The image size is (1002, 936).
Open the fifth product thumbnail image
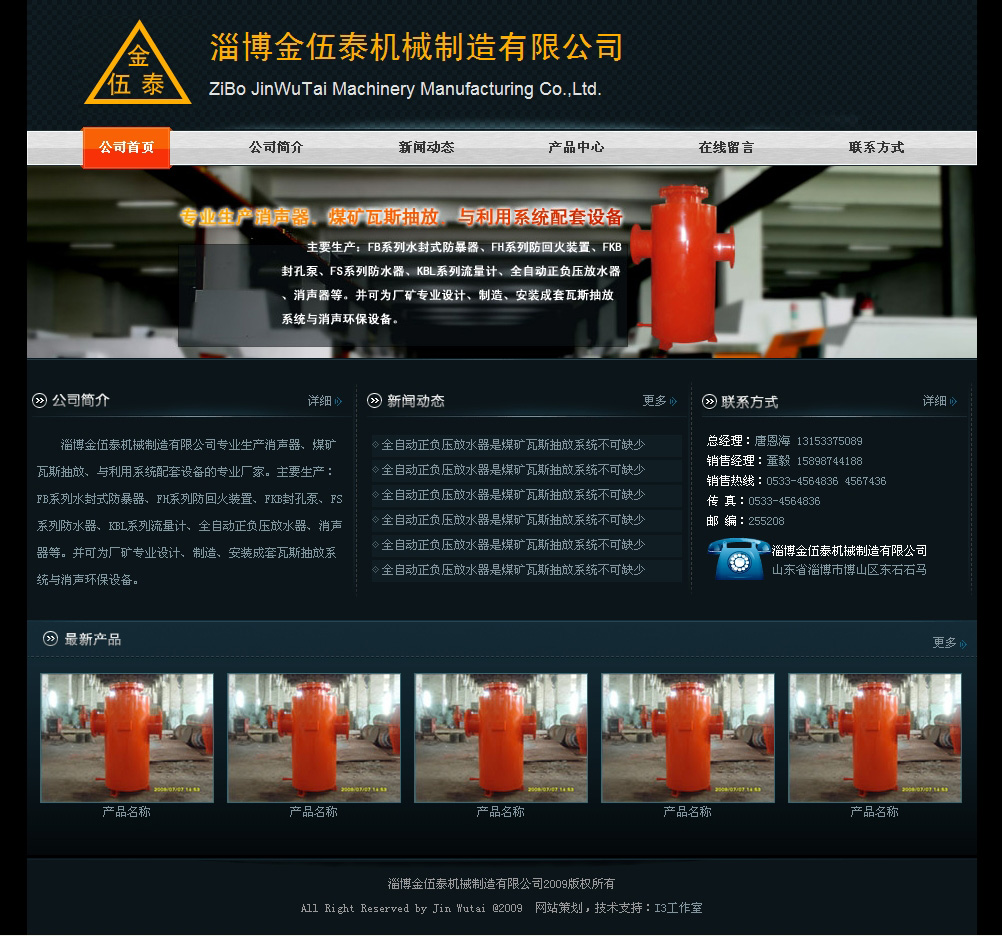(875, 738)
